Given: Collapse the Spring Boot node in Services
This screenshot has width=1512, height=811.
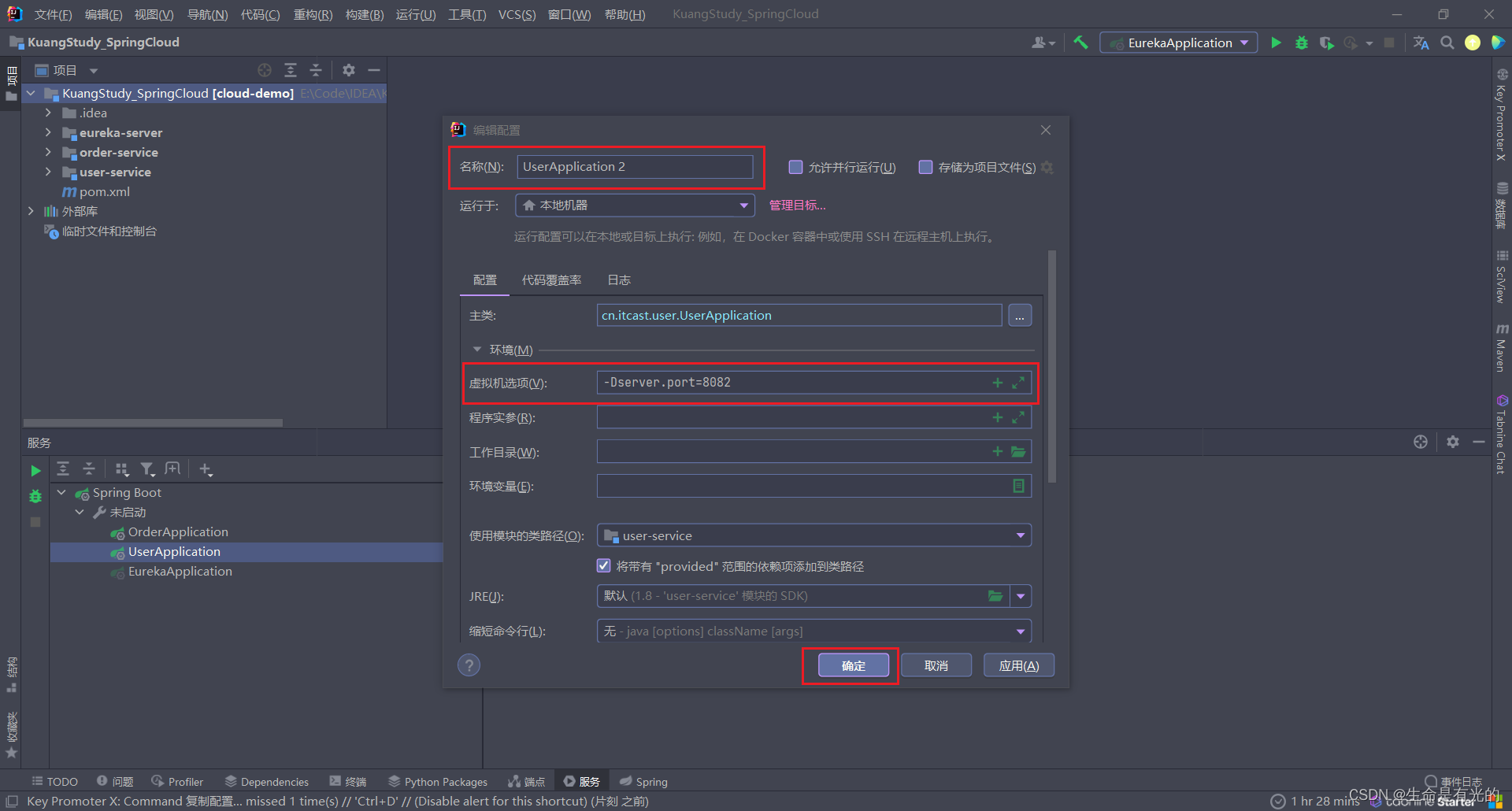Looking at the screenshot, I should (x=61, y=492).
